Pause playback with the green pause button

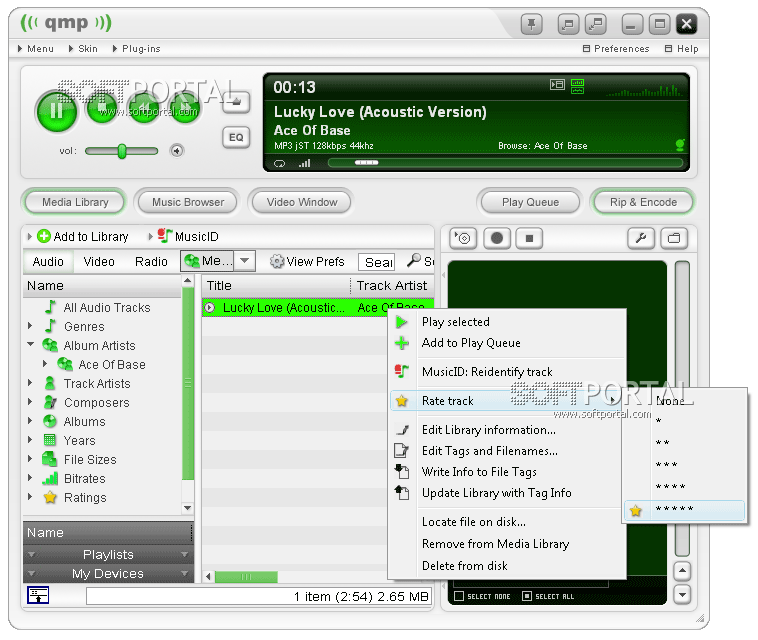pyautogui.click(x=57, y=111)
